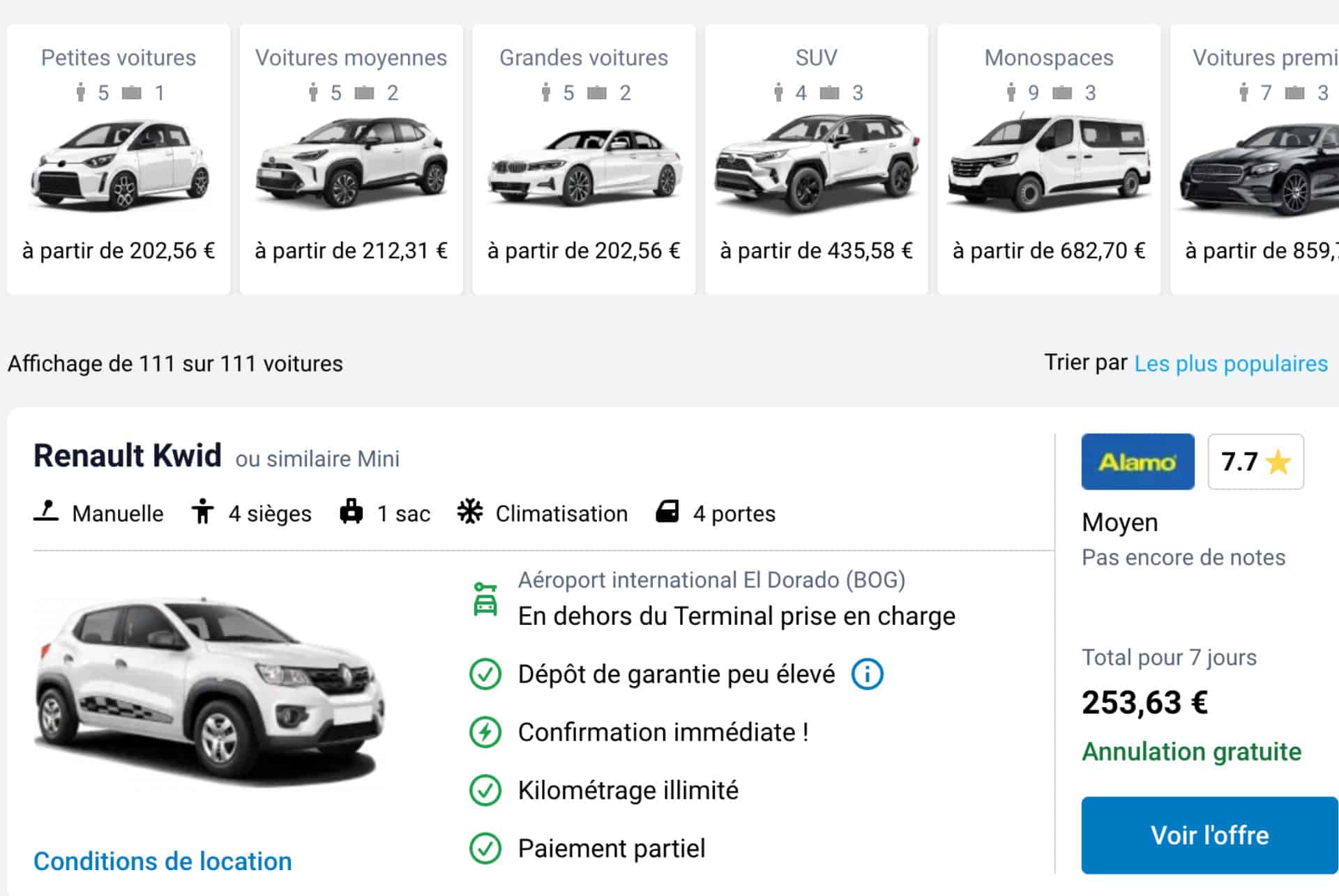
Task: Click the air conditioning snowflake icon
Action: coord(470,512)
